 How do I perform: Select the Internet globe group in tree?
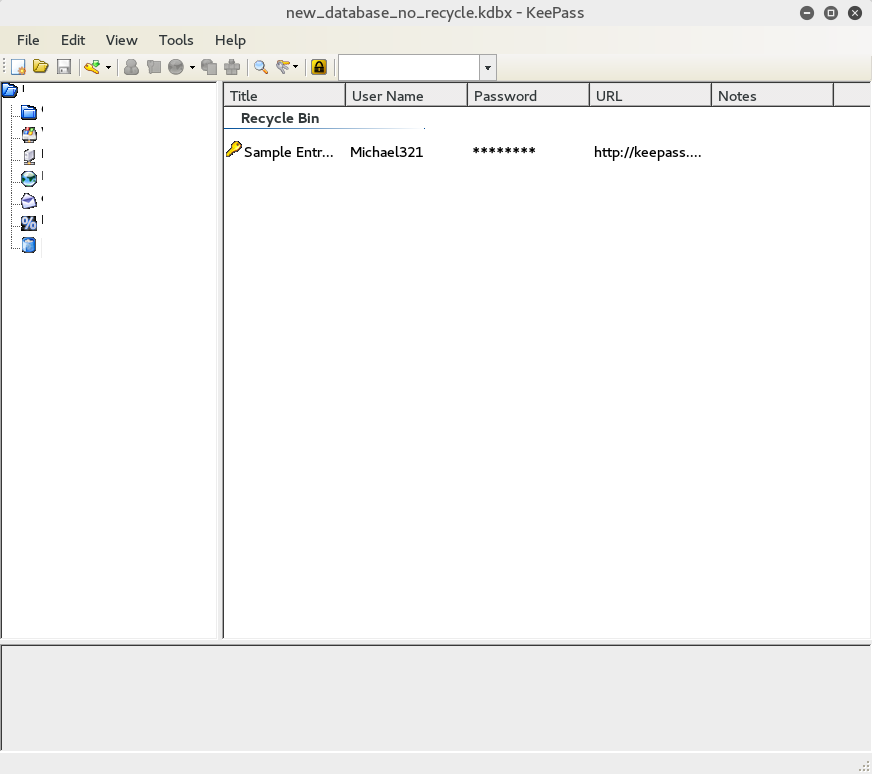point(29,178)
